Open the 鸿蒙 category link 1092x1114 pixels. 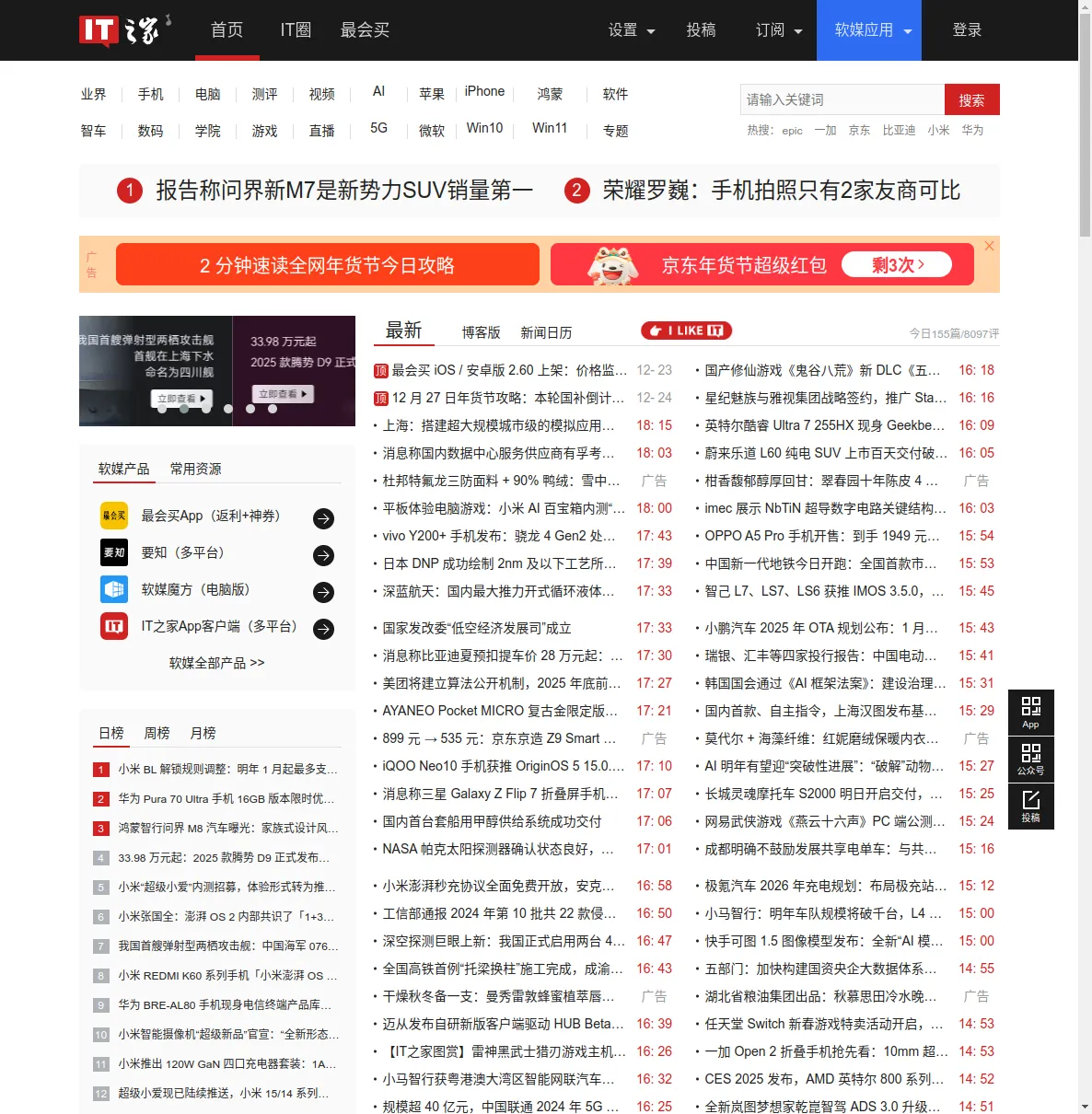click(x=550, y=94)
